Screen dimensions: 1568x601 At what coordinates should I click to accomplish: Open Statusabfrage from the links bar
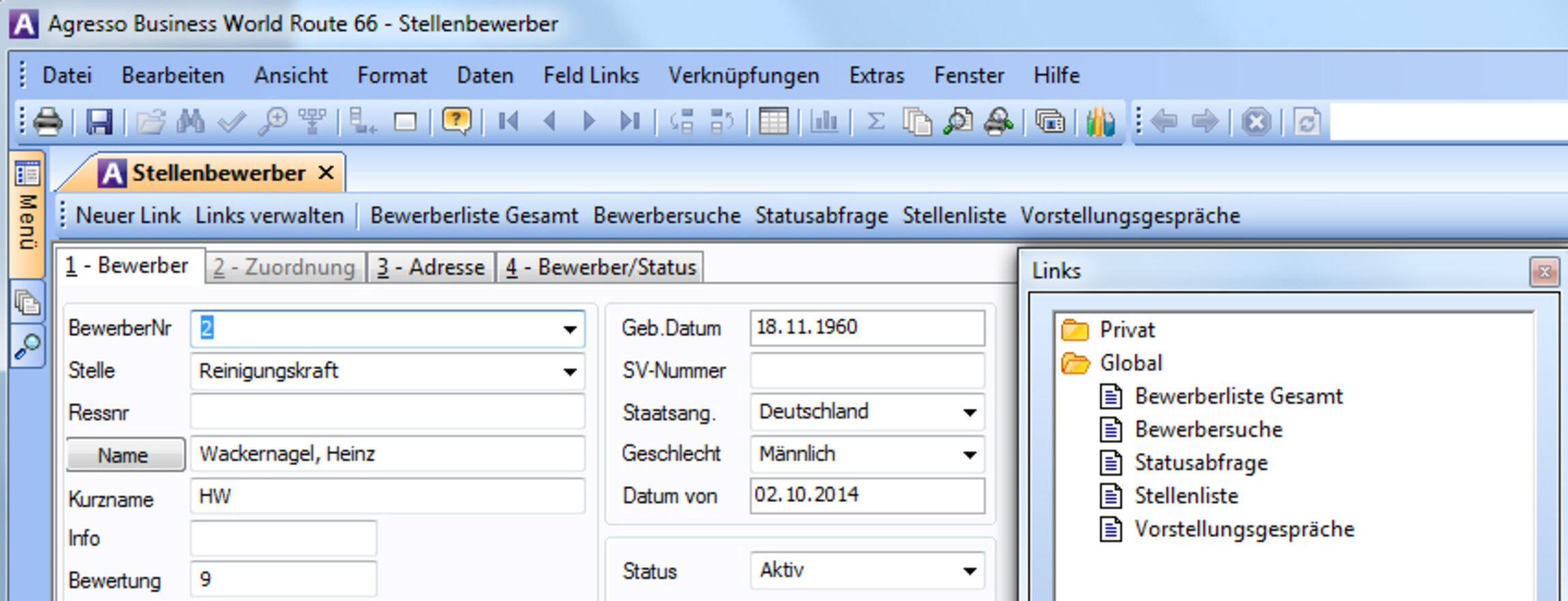click(821, 216)
